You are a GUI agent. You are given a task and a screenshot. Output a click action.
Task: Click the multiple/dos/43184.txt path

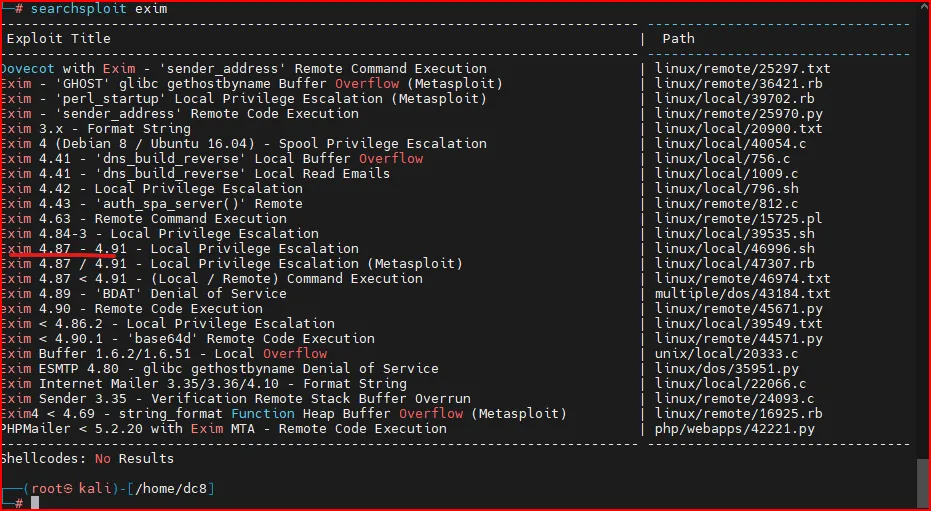pos(742,294)
